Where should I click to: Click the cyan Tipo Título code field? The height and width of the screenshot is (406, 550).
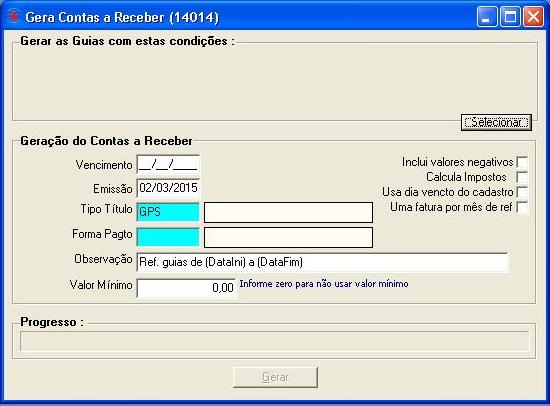[168, 212]
